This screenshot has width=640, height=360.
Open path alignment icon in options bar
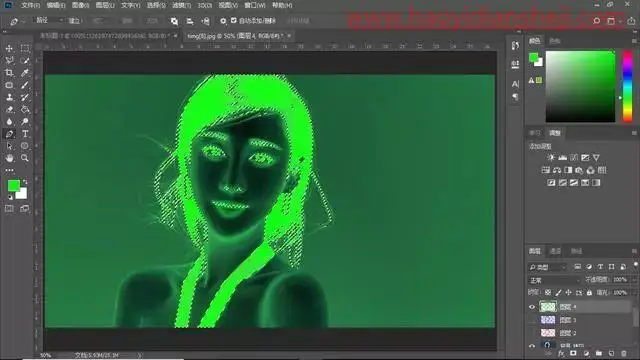[190, 21]
